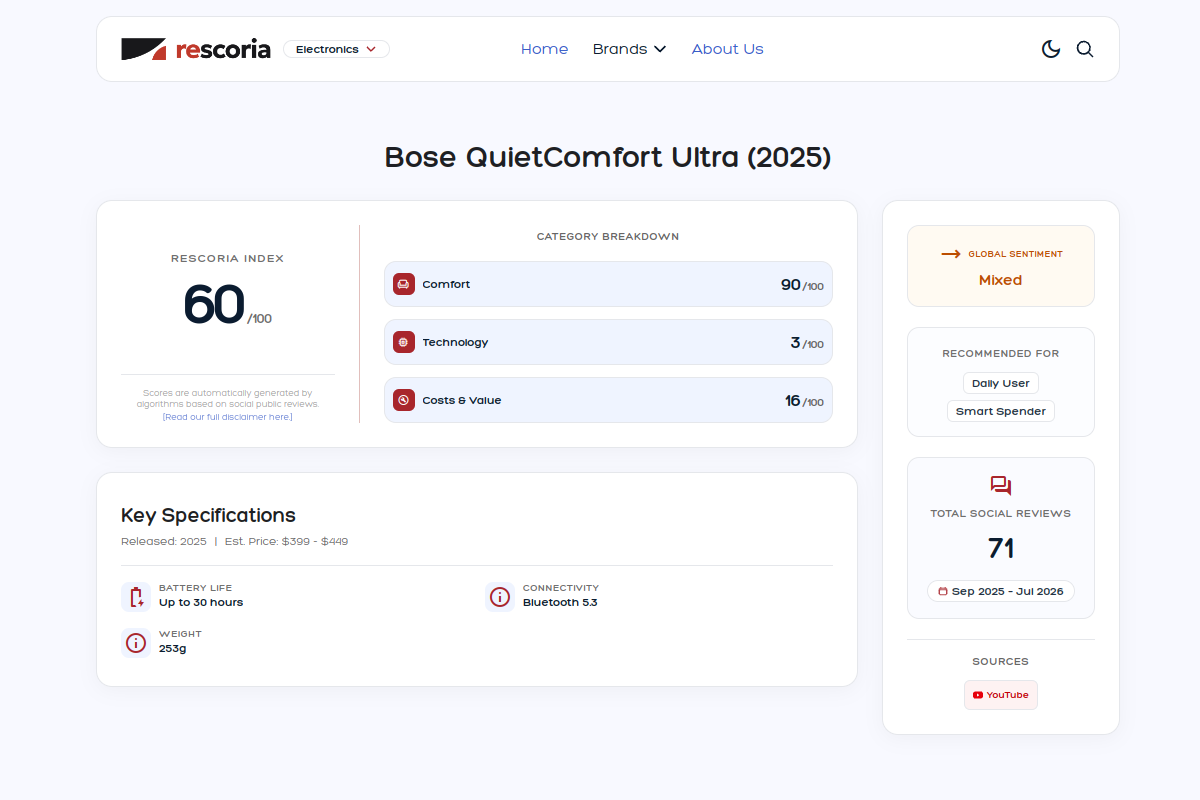This screenshot has height=800, width=1200.
Task: Click the Up to 30 hours value
Action: click(x=201, y=602)
